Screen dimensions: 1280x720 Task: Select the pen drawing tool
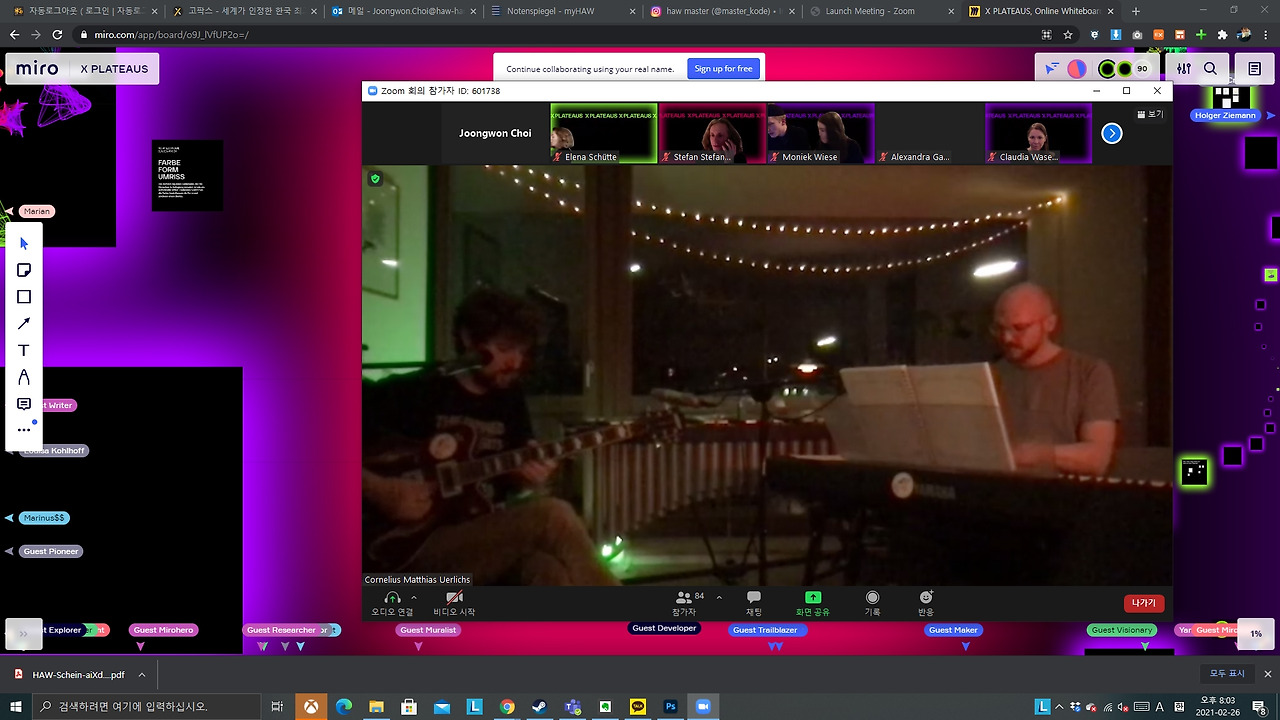pyautogui.click(x=24, y=378)
